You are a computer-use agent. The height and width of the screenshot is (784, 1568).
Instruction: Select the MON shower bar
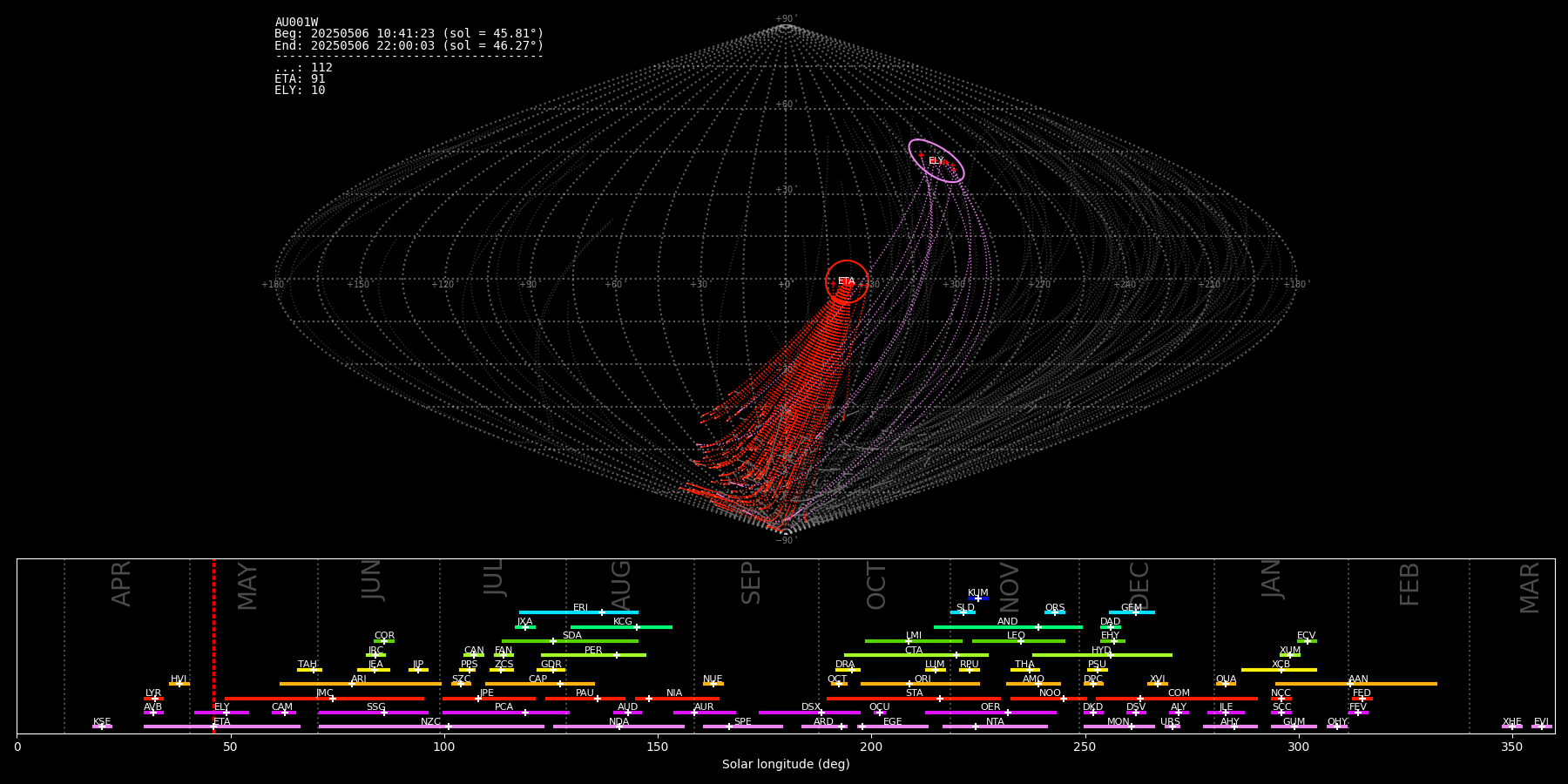click(x=1119, y=727)
